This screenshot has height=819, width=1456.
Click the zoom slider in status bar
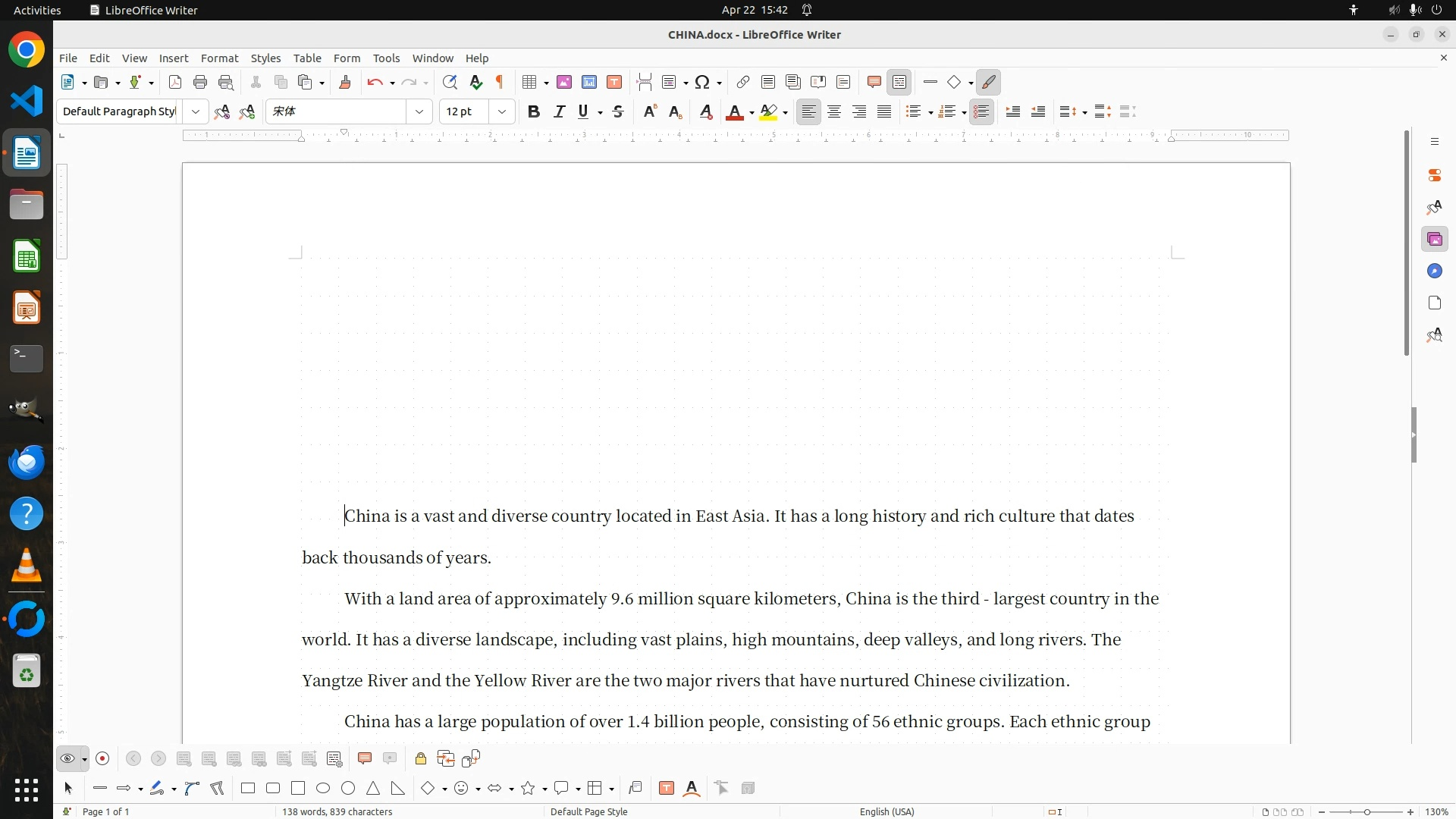(1367, 811)
